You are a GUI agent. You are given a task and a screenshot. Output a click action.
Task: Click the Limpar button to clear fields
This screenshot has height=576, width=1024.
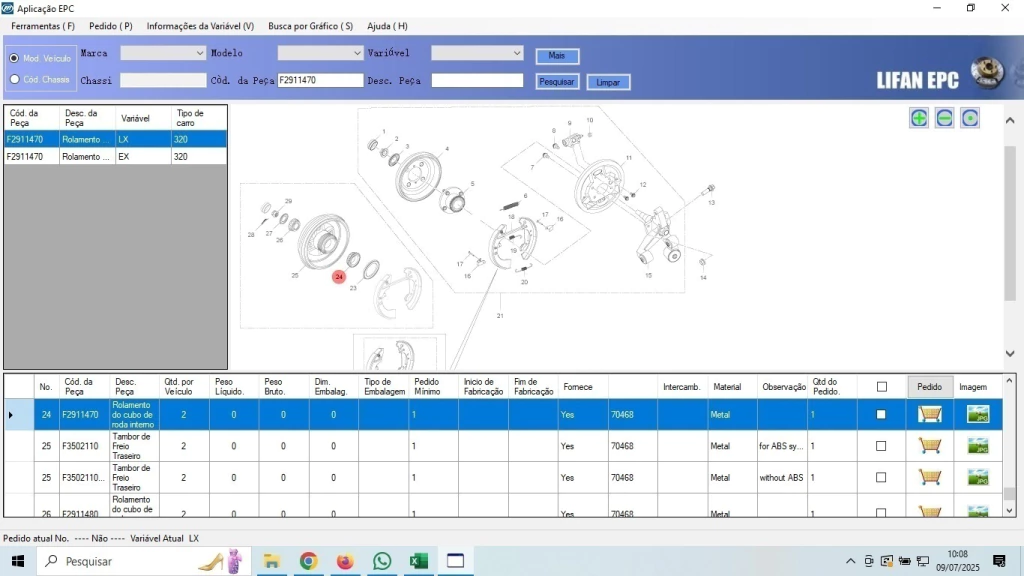coord(608,82)
